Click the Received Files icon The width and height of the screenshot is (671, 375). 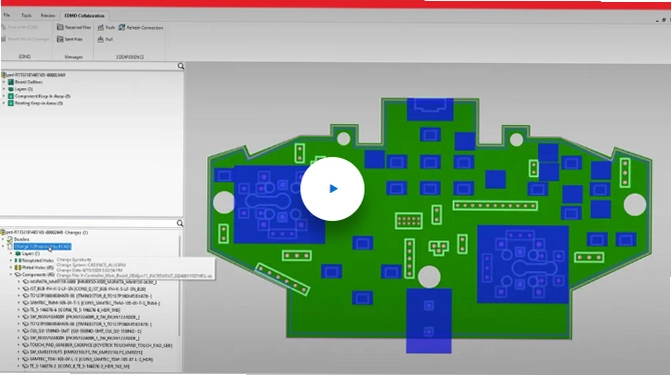60,27
